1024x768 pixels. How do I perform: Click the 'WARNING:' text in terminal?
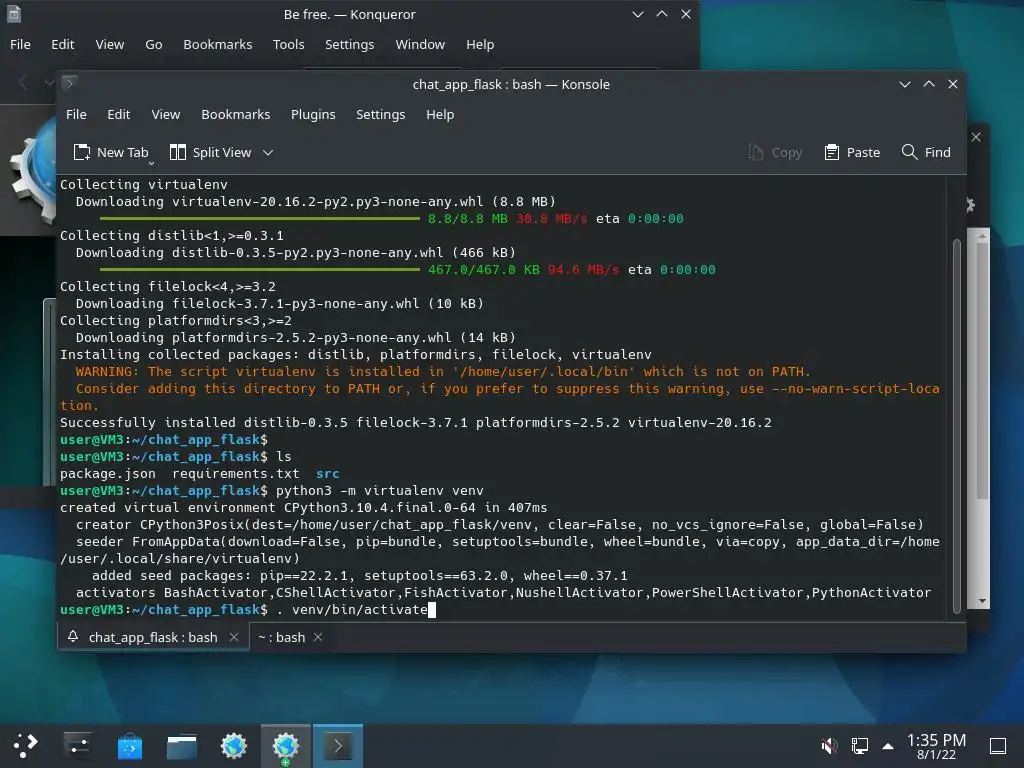pos(107,372)
